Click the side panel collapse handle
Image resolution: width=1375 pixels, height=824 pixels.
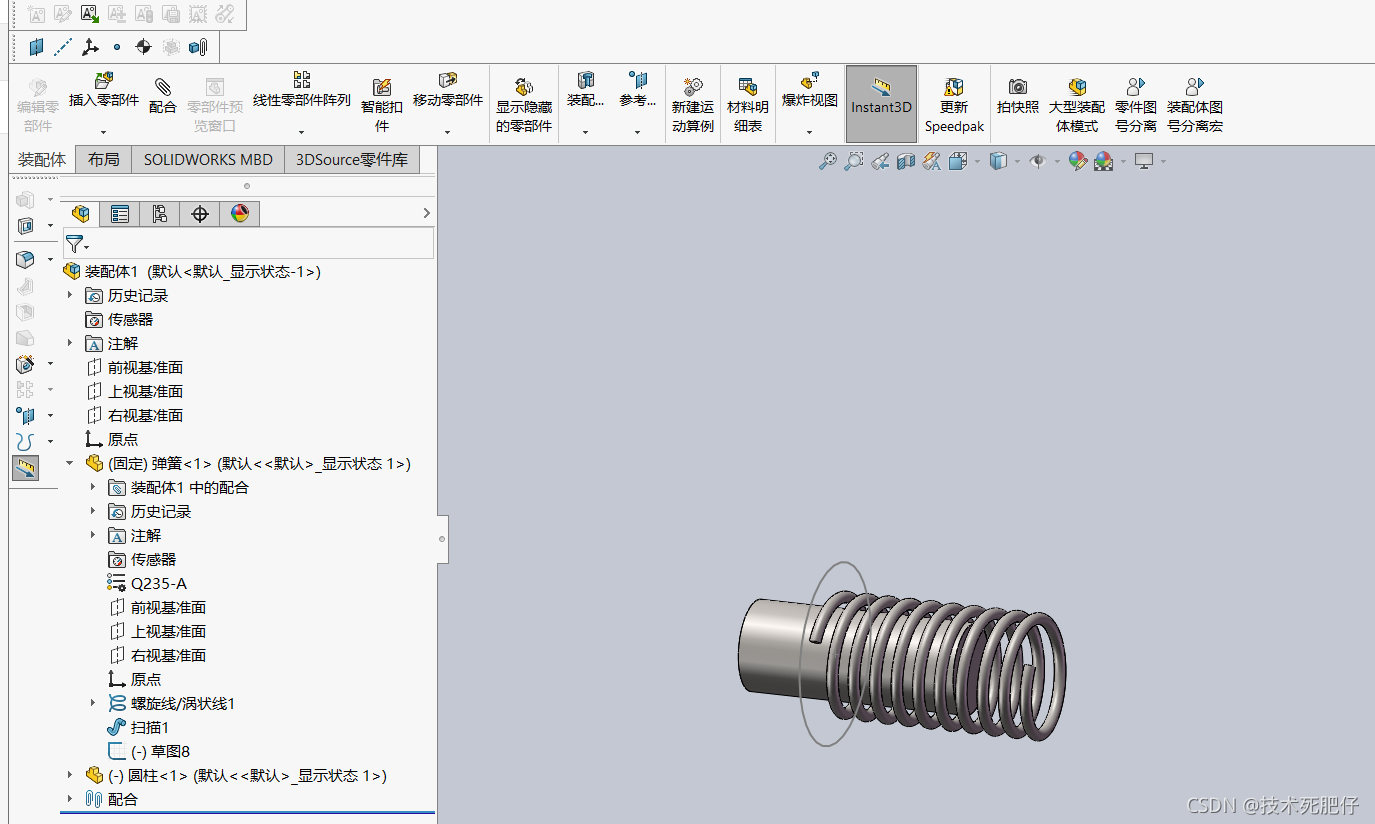442,539
